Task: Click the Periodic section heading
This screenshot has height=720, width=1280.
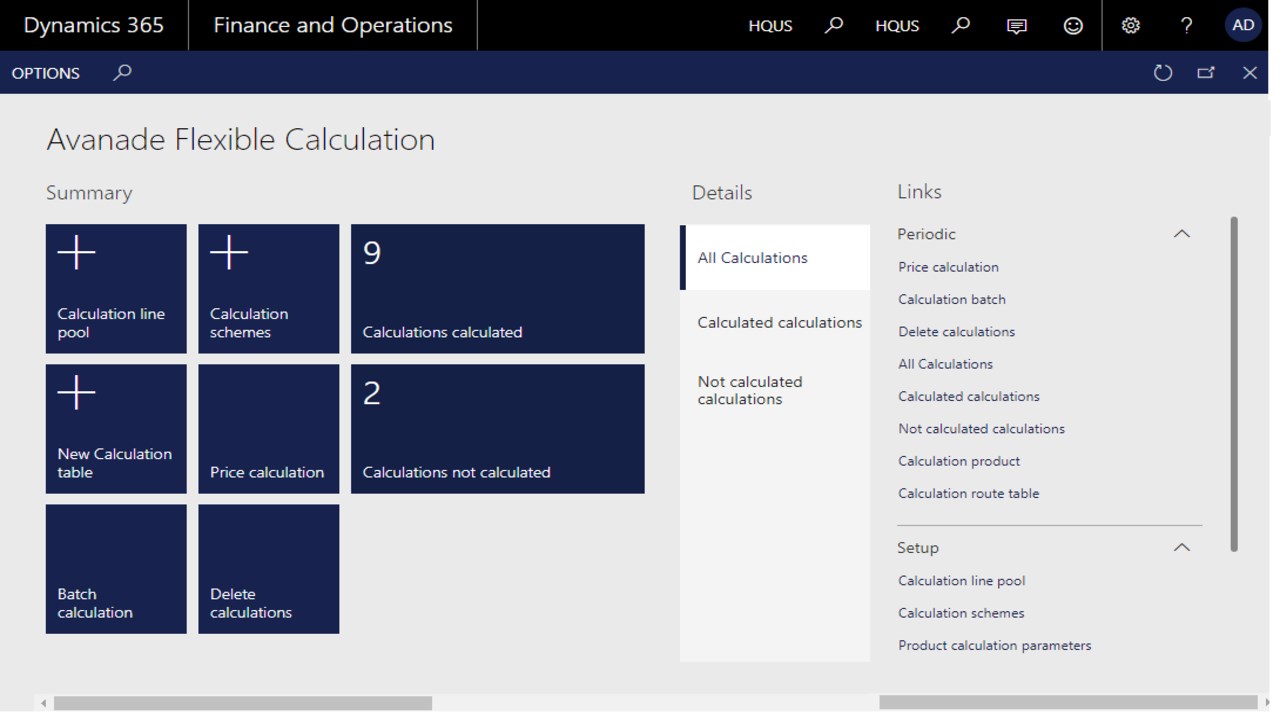Action: click(926, 234)
